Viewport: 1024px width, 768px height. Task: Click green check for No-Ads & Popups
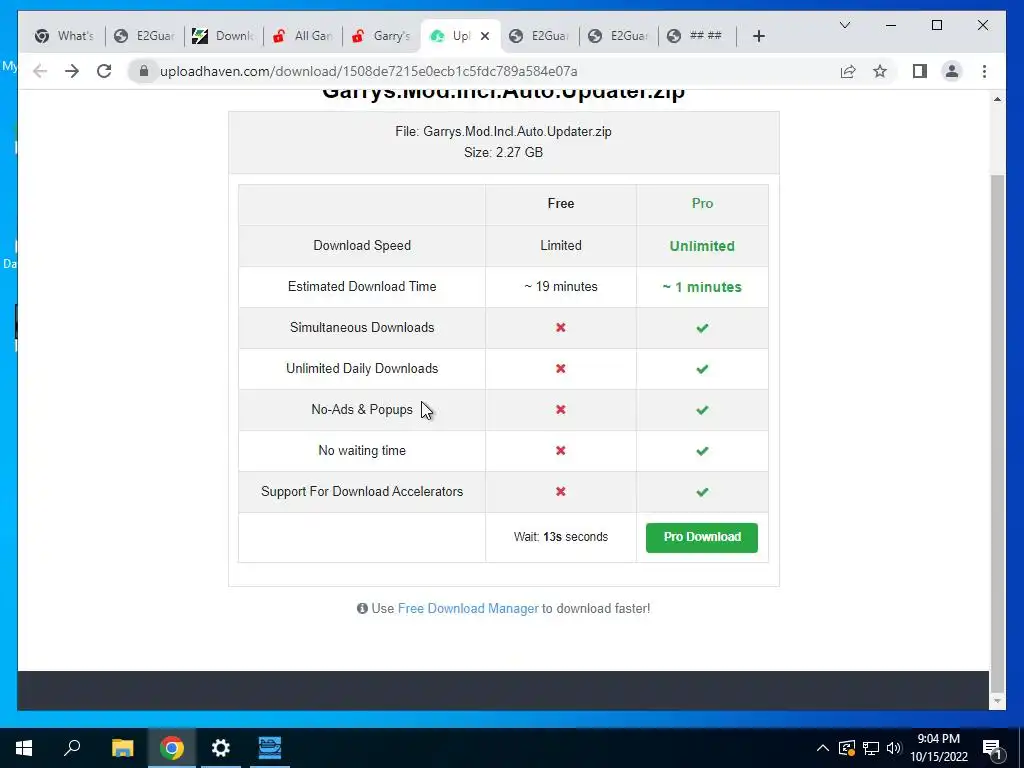702,411
